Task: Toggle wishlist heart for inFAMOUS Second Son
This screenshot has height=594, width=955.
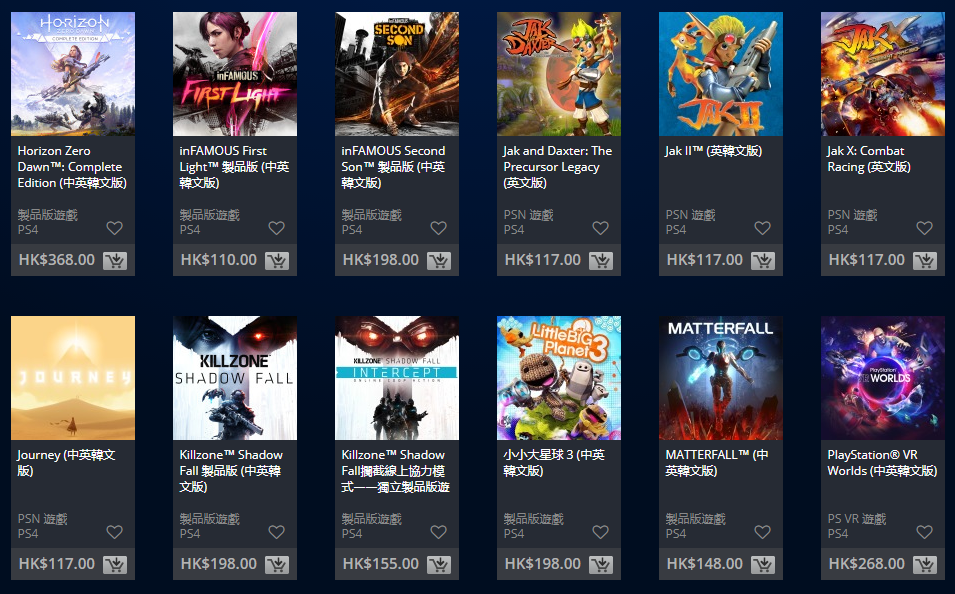Action: (x=439, y=228)
